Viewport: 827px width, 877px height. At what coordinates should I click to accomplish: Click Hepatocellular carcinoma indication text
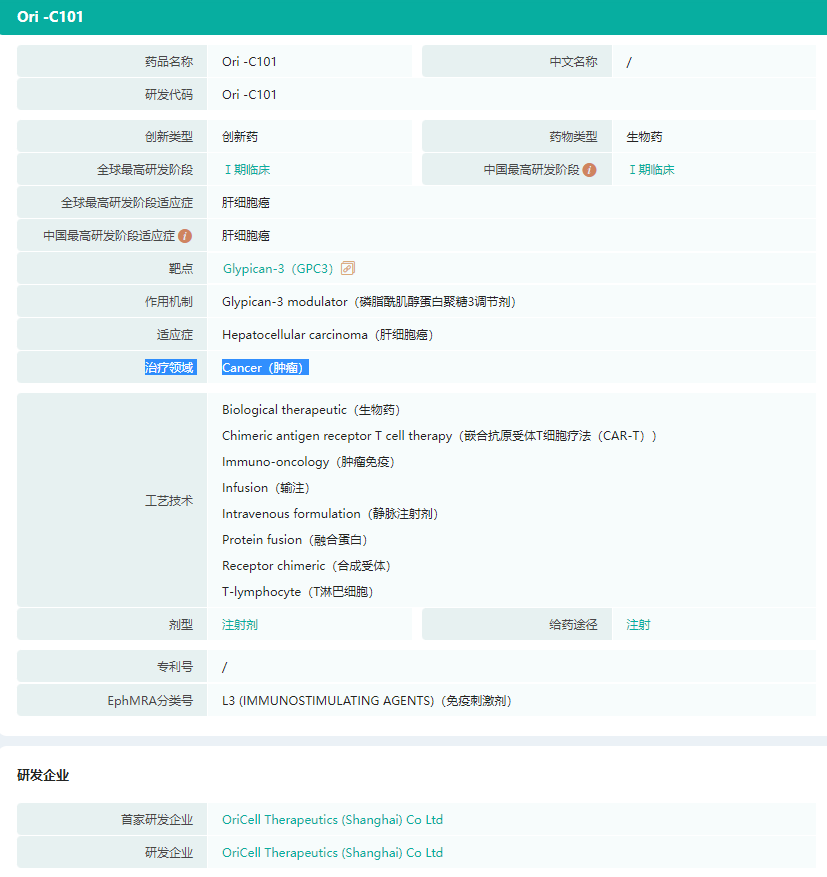pyautogui.click(x=328, y=334)
